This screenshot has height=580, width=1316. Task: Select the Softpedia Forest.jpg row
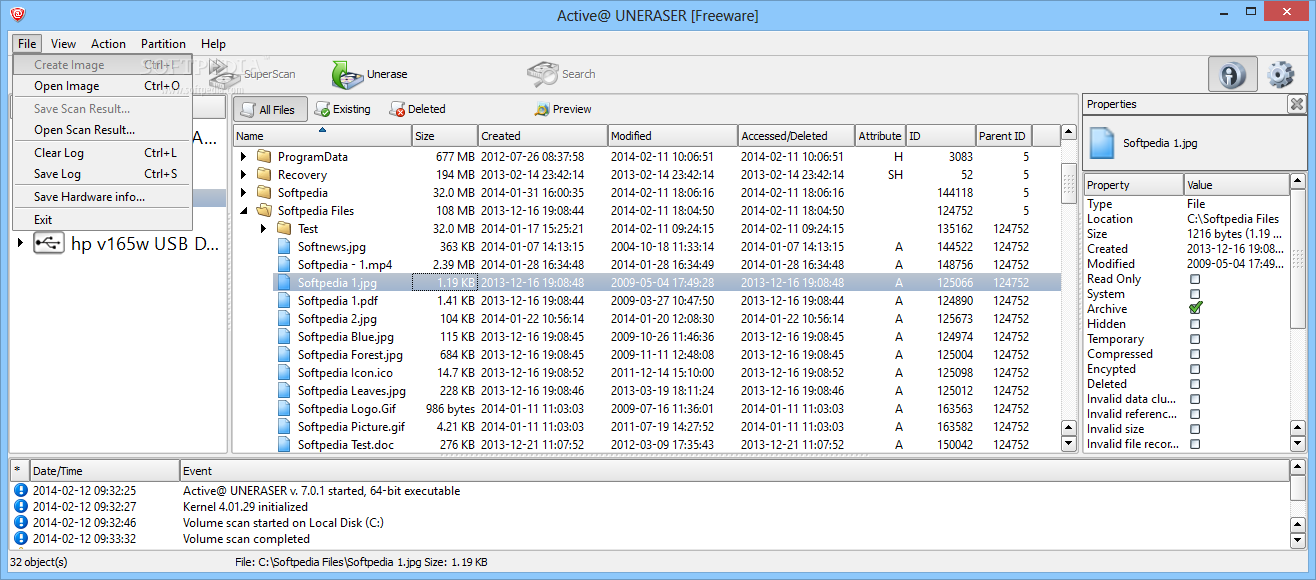point(647,354)
